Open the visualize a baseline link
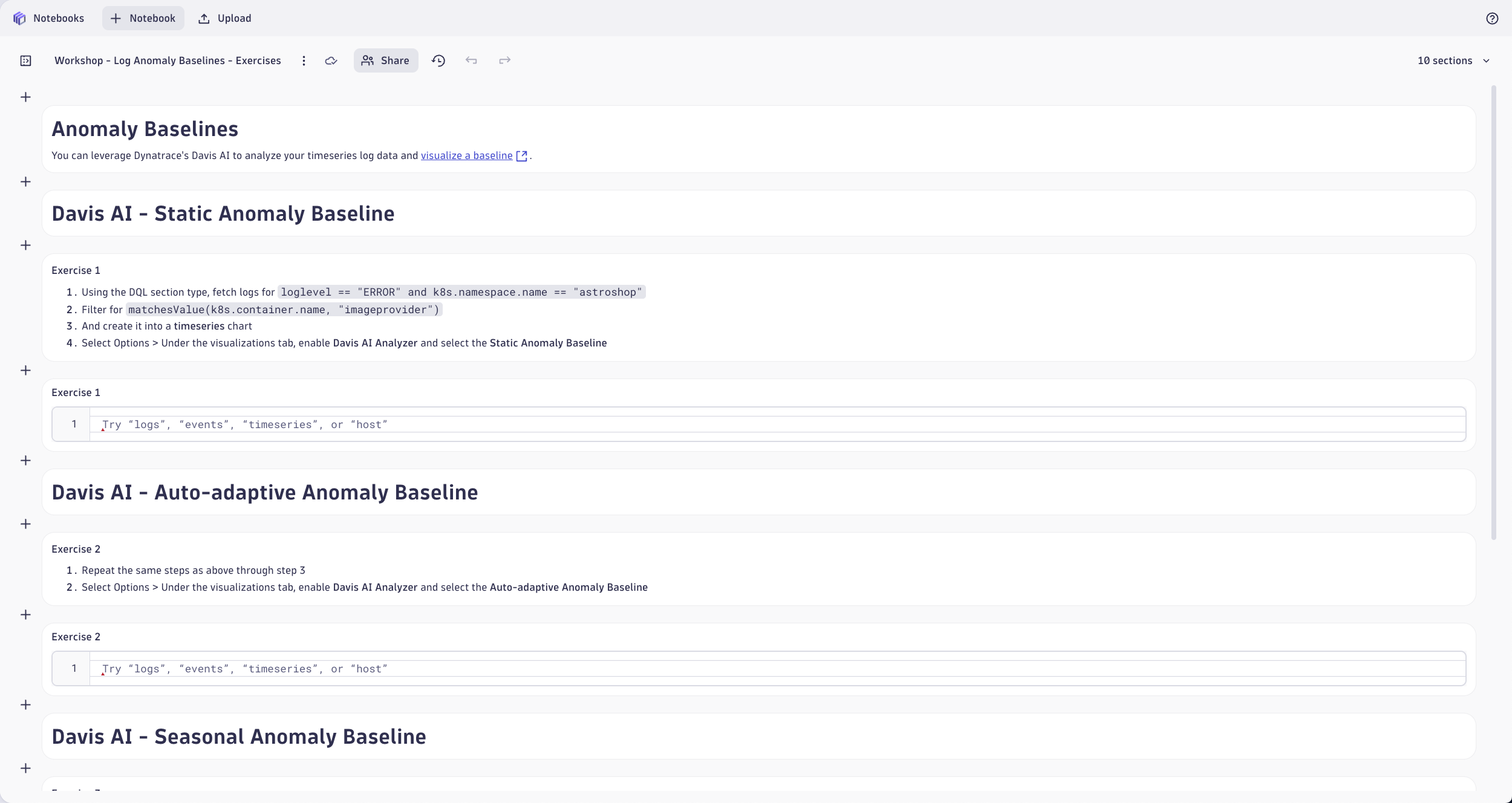Image resolution: width=1512 pixels, height=803 pixels. tap(474, 155)
